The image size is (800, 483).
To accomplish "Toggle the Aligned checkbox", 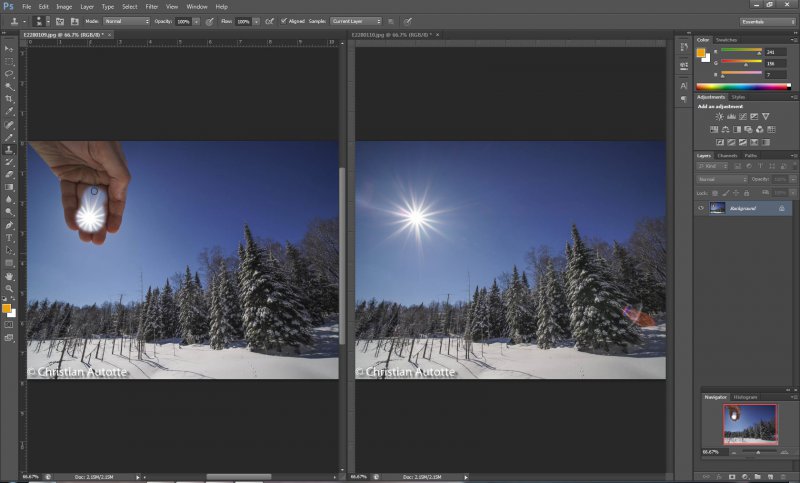I will (285, 20).
